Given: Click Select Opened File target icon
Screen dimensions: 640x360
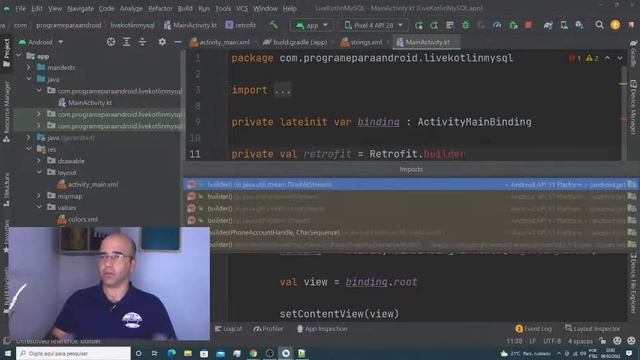Looking at the screenshot, I should click(x=111, y=42).
